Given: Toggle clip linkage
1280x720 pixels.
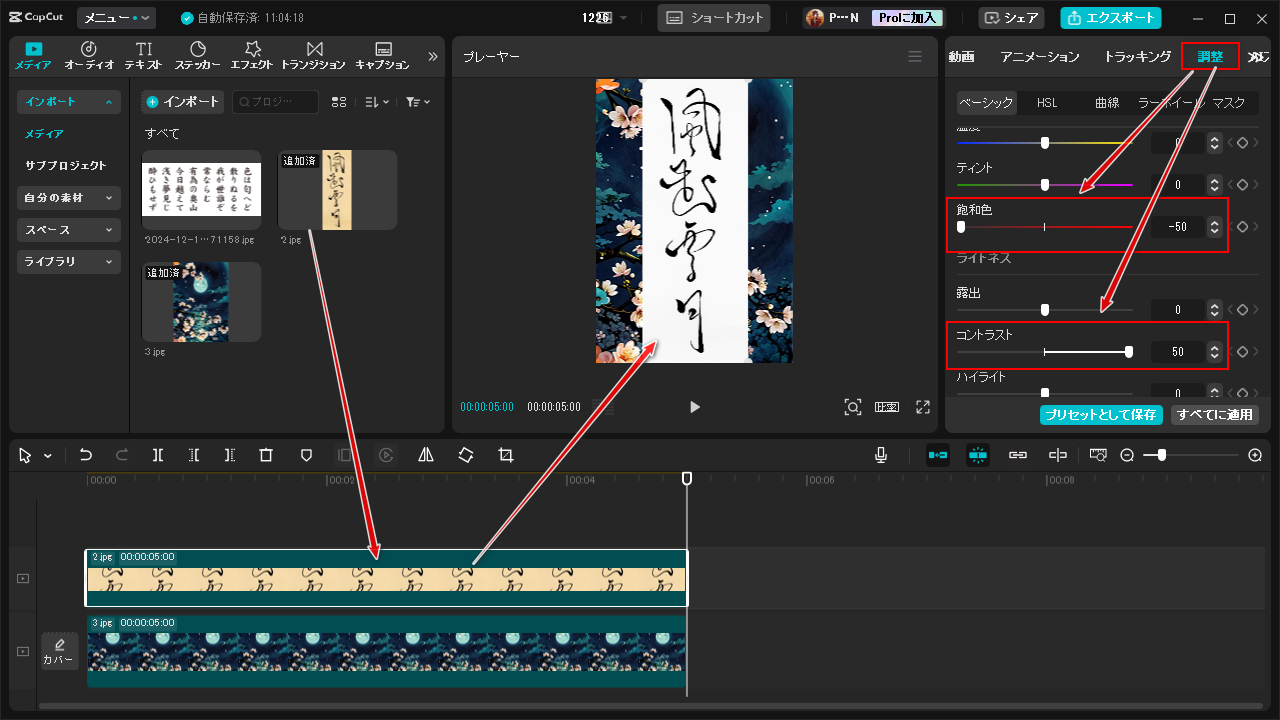Looking at the screenshot, I should click(1018, 455).
